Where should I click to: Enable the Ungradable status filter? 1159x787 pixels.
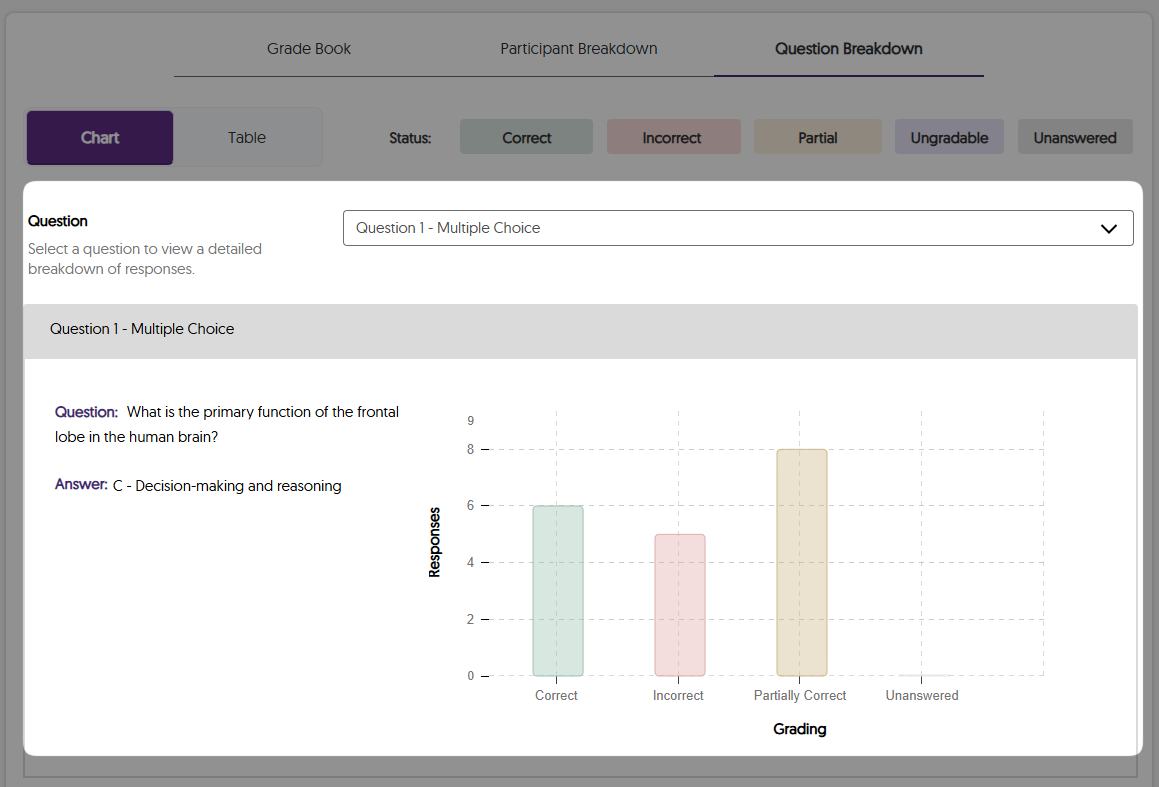[x=949, y=137]
